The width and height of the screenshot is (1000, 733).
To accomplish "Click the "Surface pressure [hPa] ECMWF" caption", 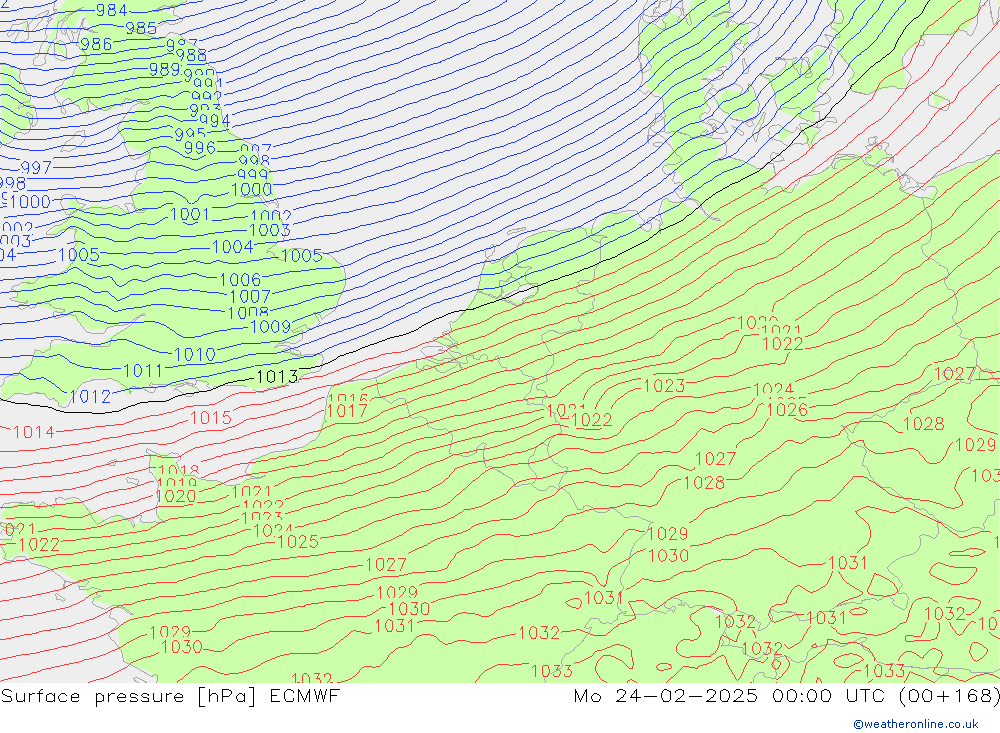I will point(170,695).
